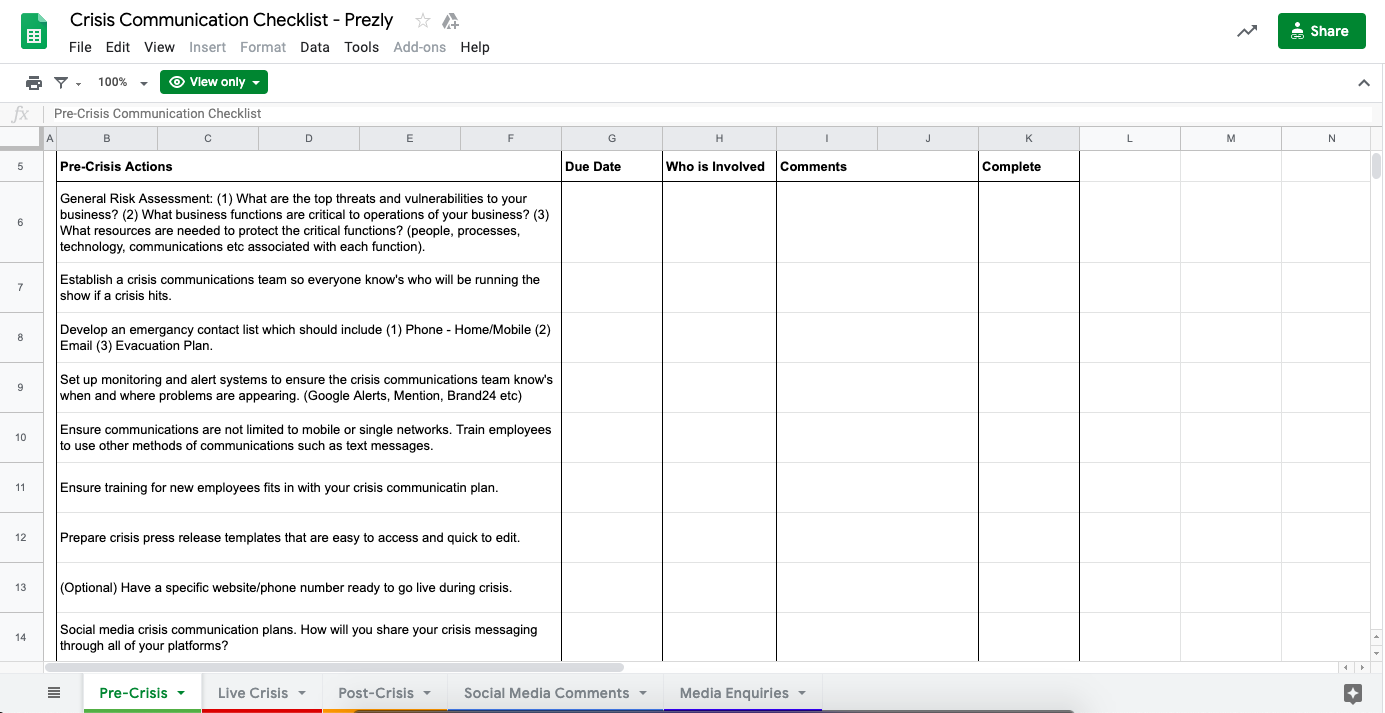1385x713 pixels.
Task: Click the Explore icon at bottom right
Action: 1353,693
